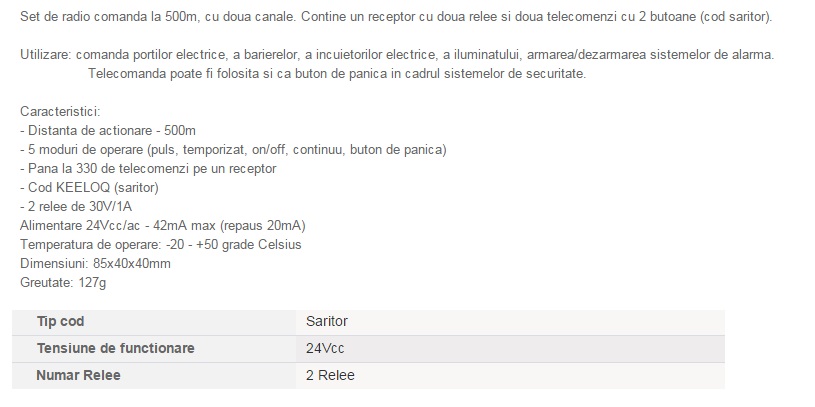Click the 'Dimensiuni: 85x40x40mm' line
The image size is (815, 407).
tap(95, 264)
